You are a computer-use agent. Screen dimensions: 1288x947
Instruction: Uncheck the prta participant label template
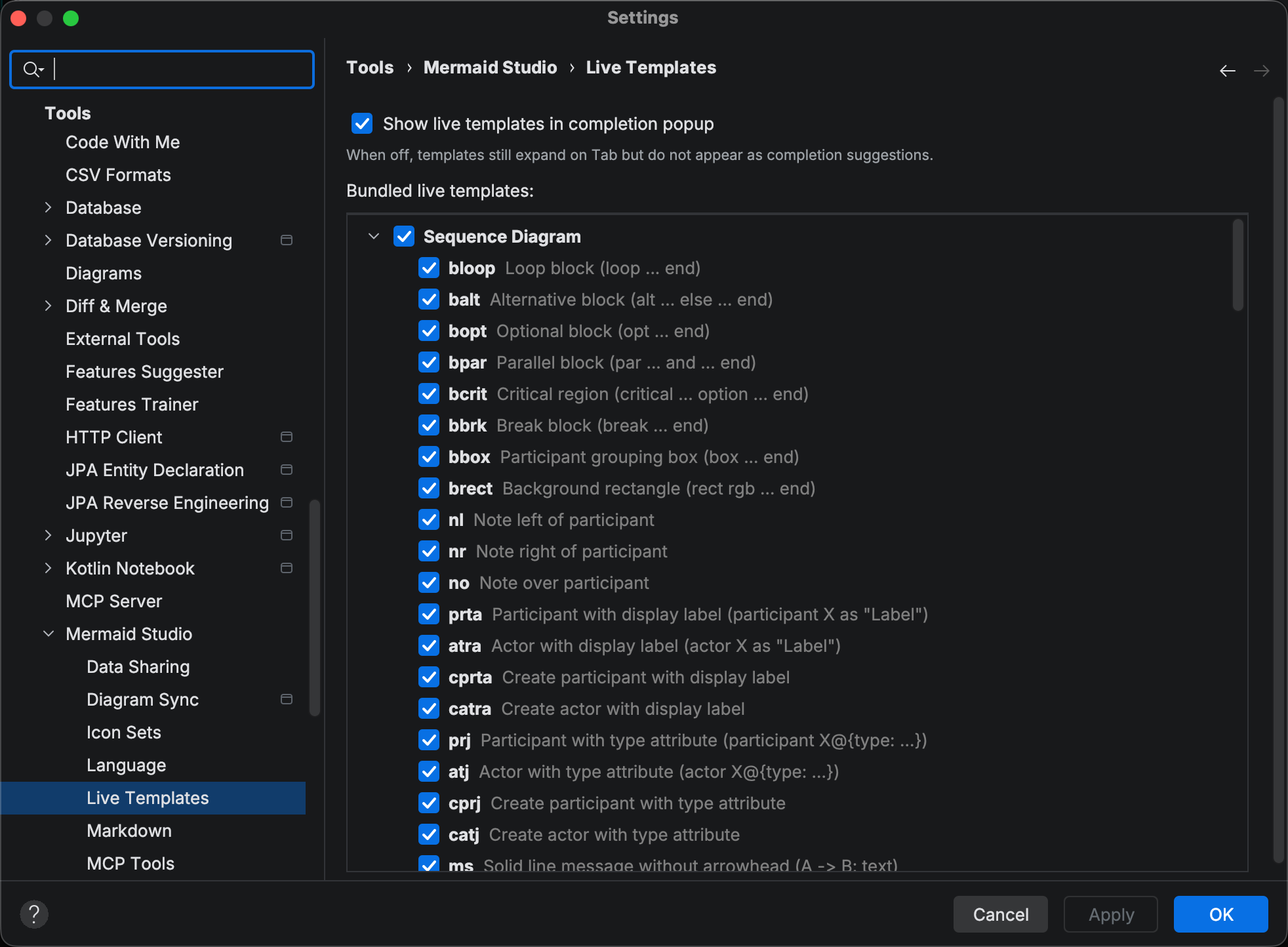[429, 614]
